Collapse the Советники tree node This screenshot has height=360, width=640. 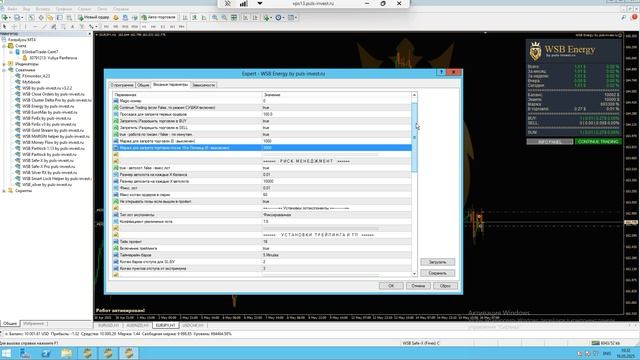pos(4,70)
